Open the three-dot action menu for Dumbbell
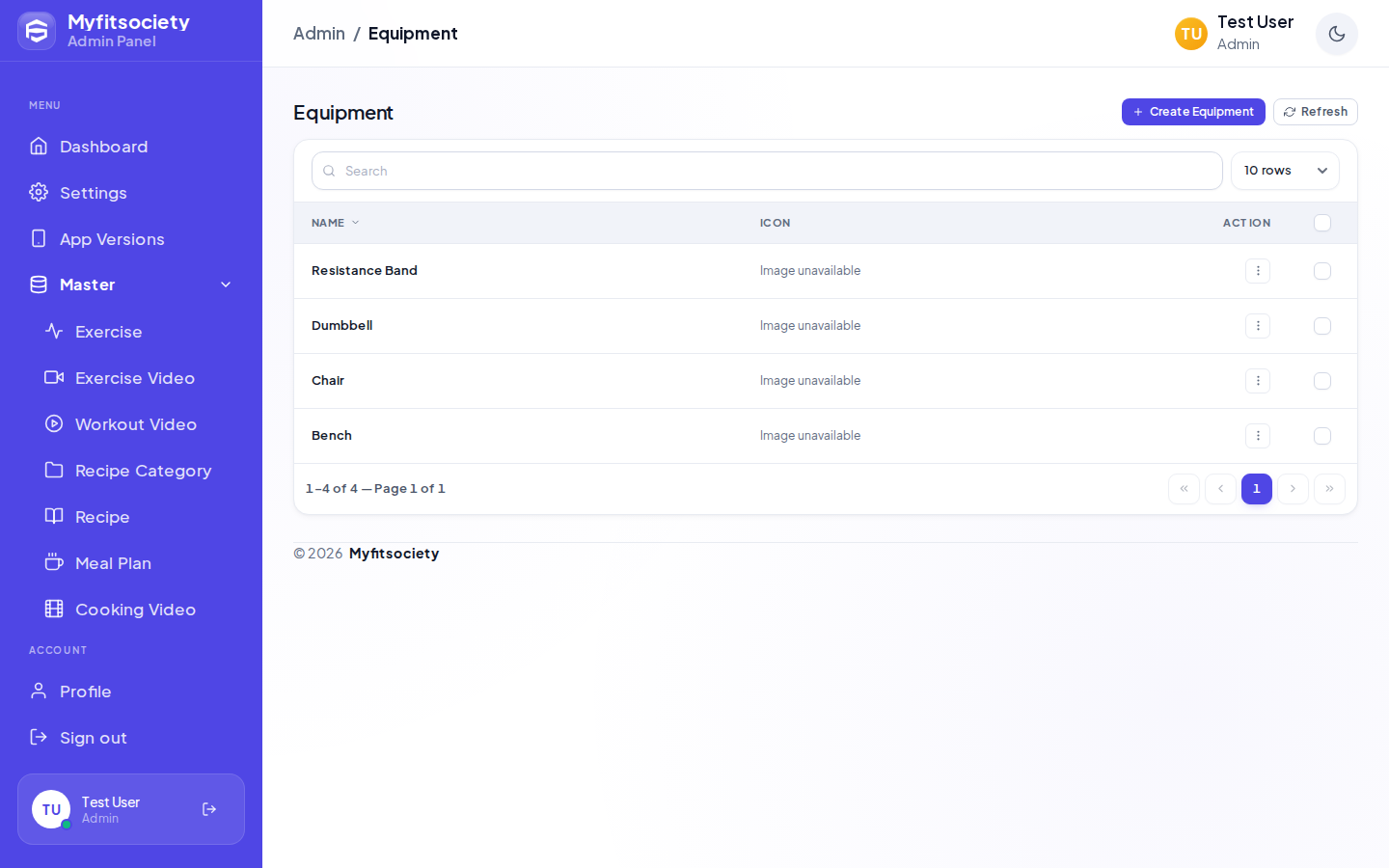The image size is (1389, 868). [1258, 326]
